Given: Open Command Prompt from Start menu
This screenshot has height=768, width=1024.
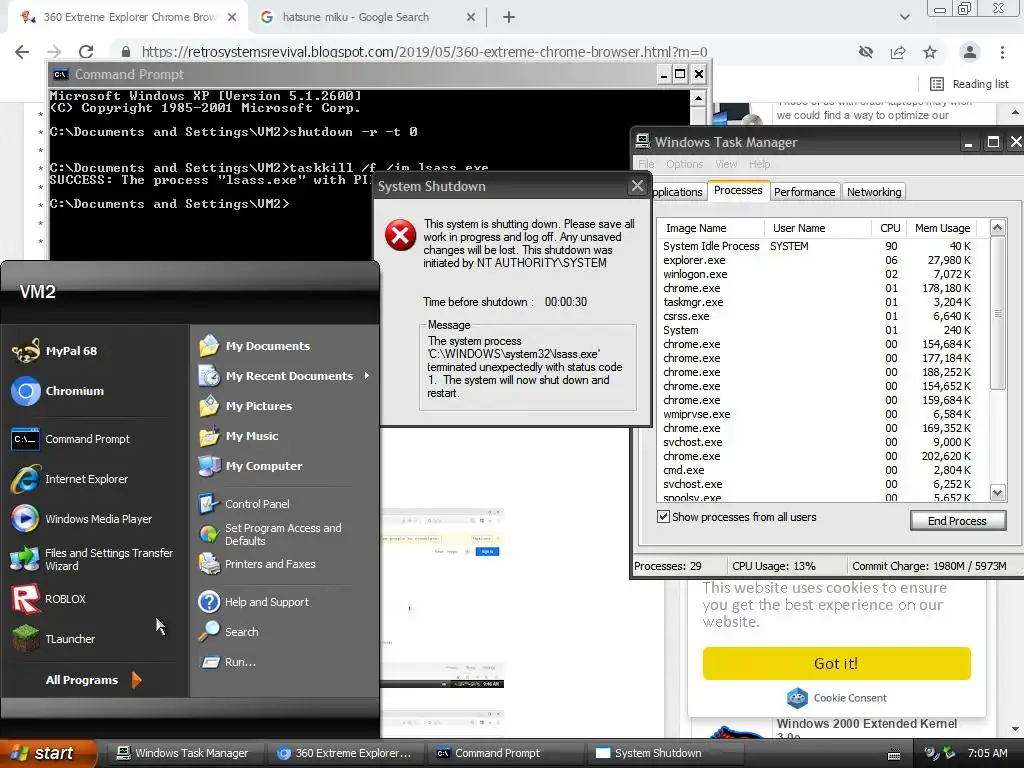Looking at the screenshot, I should click(71, 440).
